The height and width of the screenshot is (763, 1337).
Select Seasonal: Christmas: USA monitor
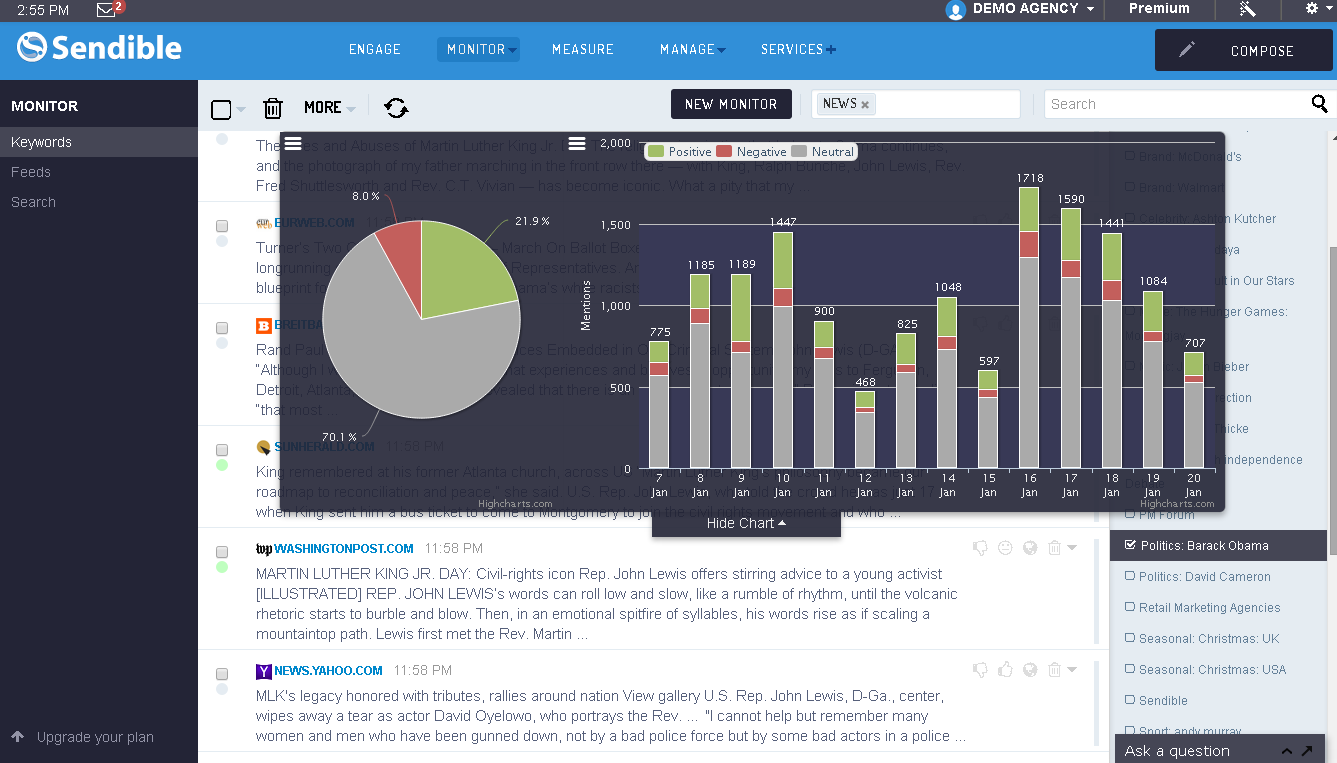[x=1212, y=669]
